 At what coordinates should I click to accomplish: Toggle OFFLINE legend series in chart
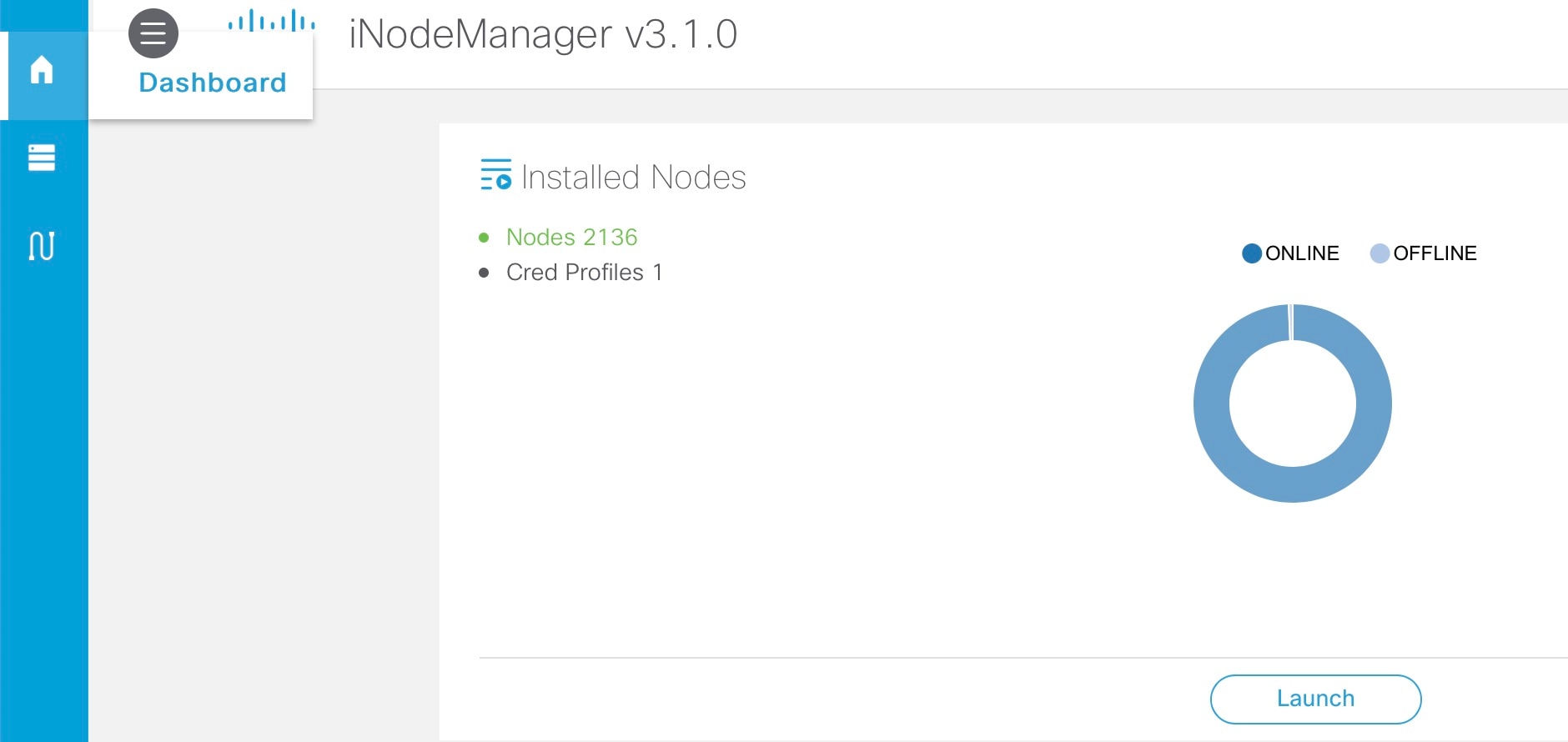1423,253
